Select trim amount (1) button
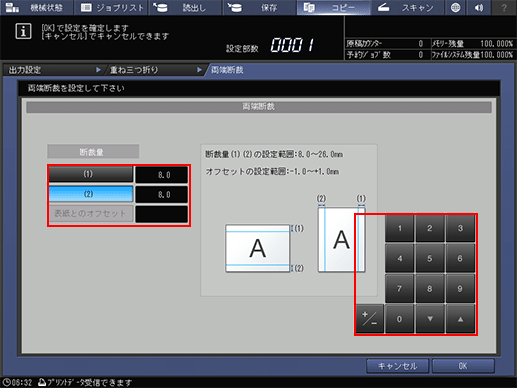Image resolution: width=517 pixels, height=388 pixels. coord(91,174)
